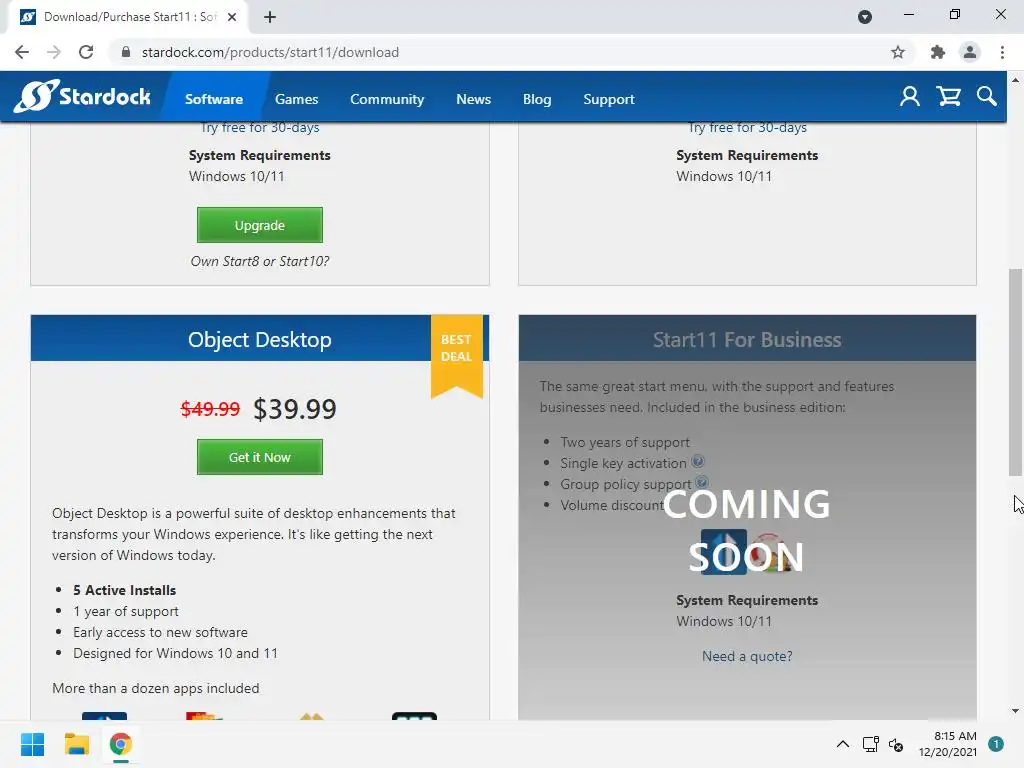Click the Stardock logo
Image resolution: width=1024 pixels, height=768 pixels.
click(82, 97)
